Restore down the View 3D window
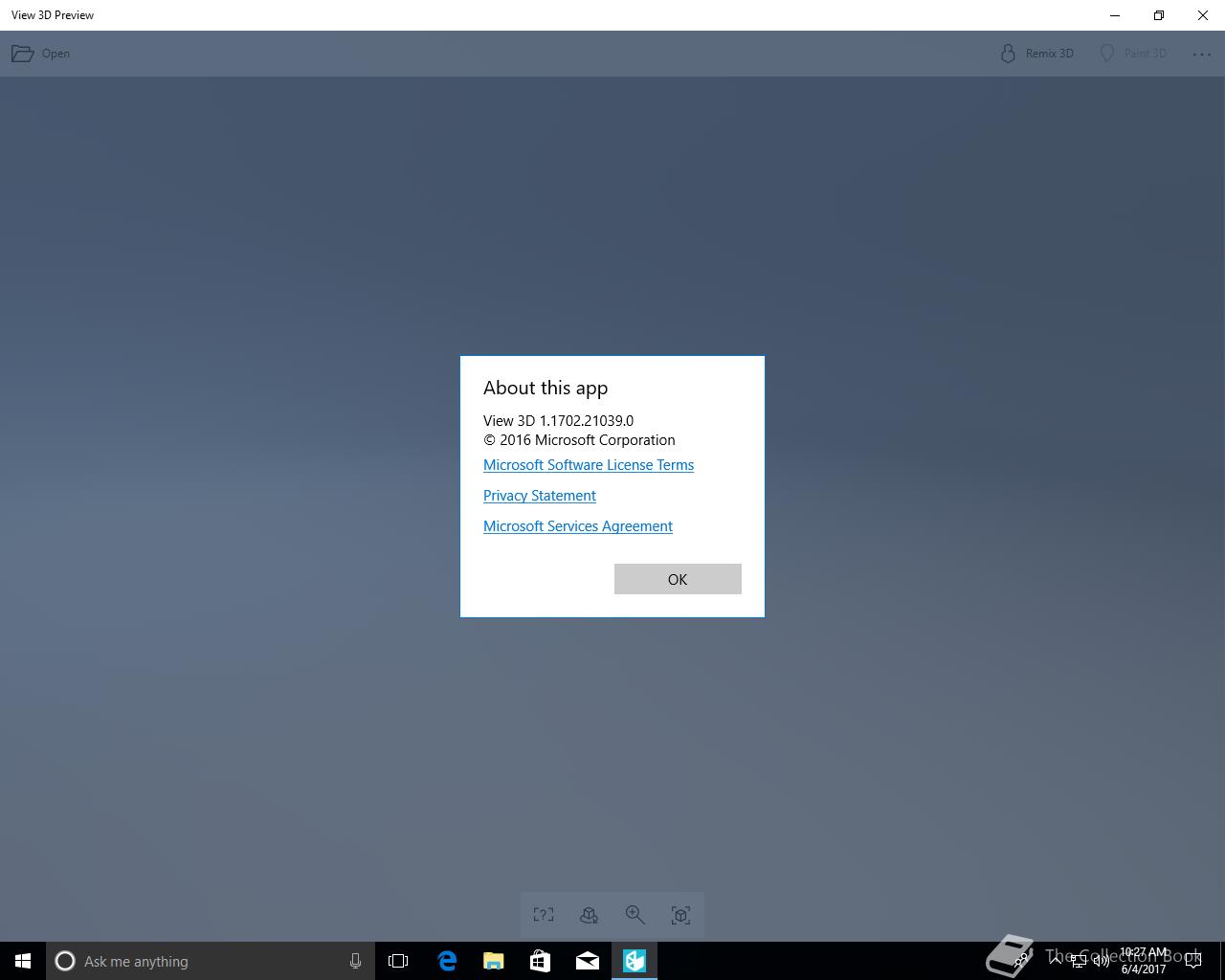The height and width of the screenshot is (980, 1225). (1159, 15)
